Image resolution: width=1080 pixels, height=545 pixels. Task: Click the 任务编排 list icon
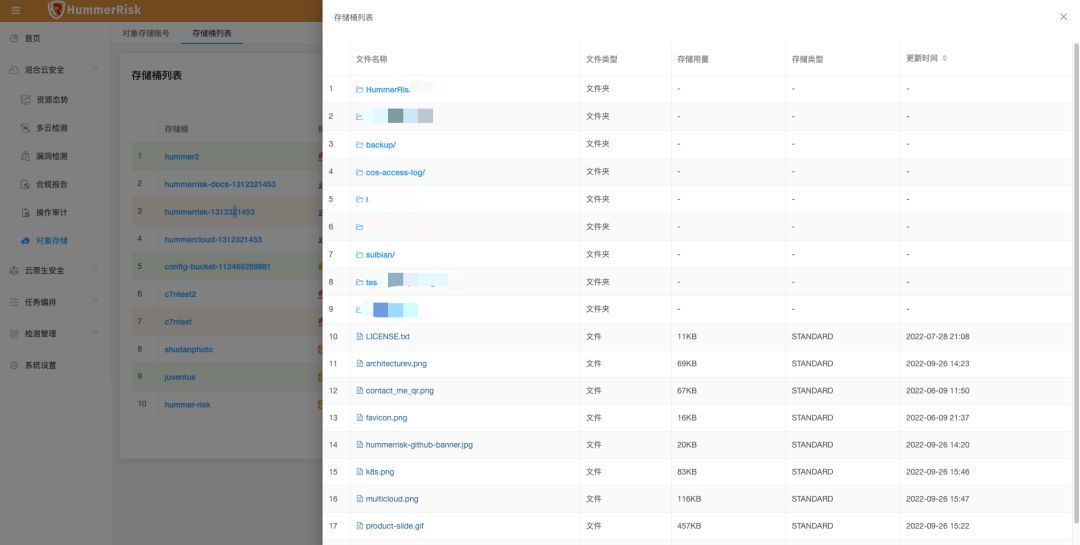[x=14, y=302]
